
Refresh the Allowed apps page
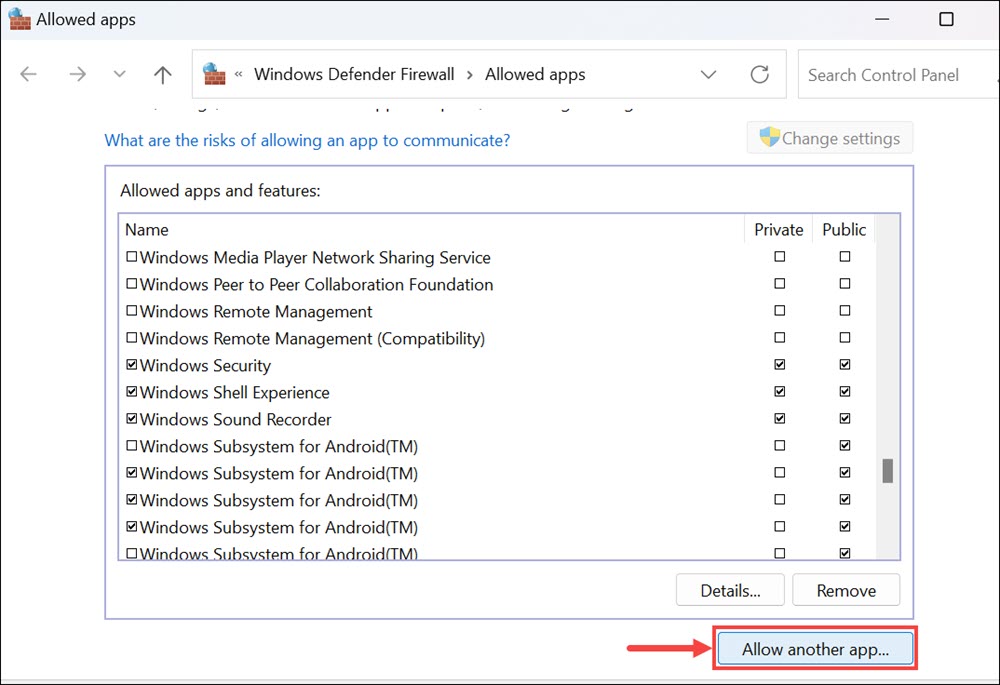coord(760,75)
